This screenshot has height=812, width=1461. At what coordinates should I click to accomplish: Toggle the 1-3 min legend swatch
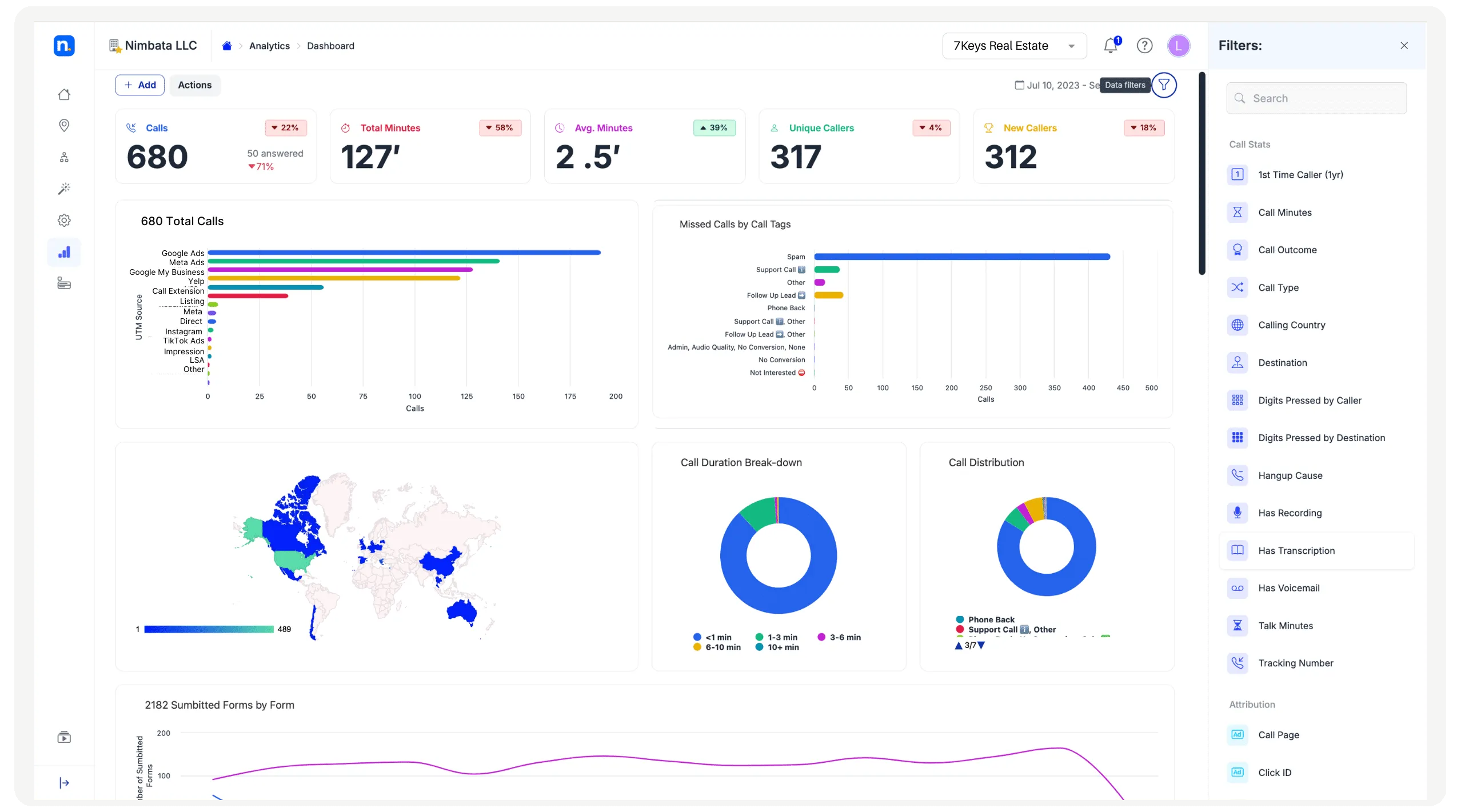click(760, 637)
